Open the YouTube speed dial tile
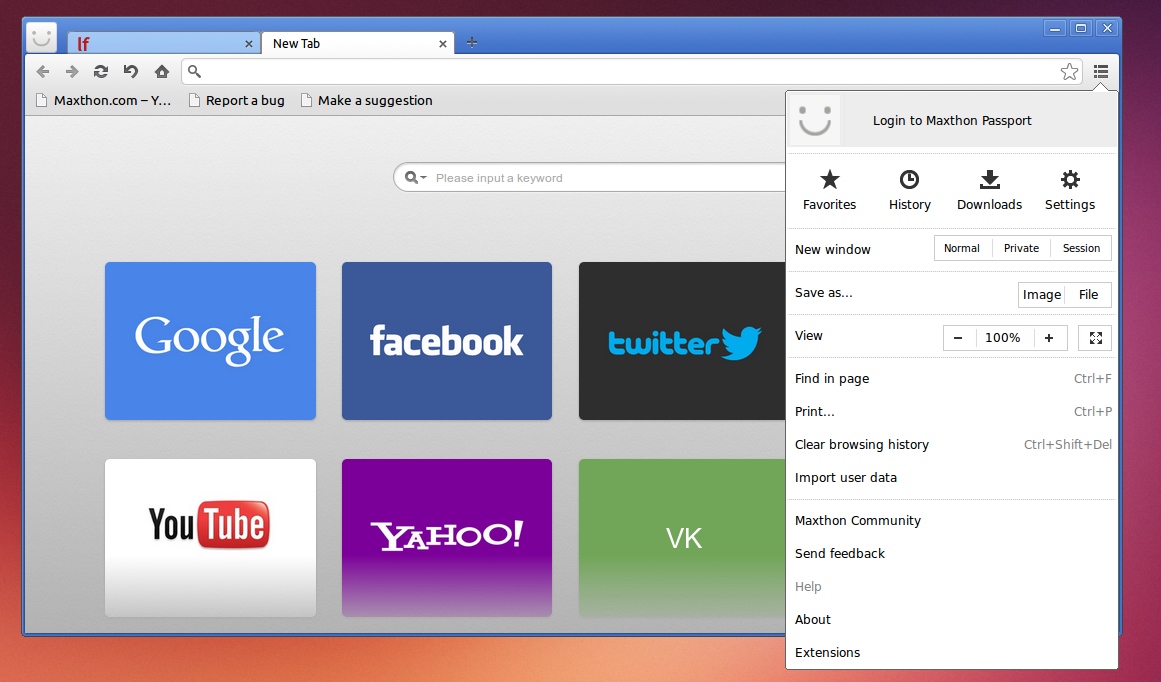The width and height of the screenshot is (1161, 682). (x=210, y=538)
